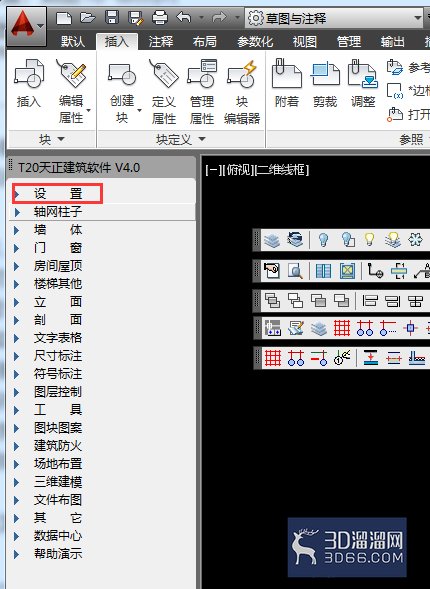Toggle the yellow bulb over layers icon
This screenshot has height=589, width=430.
click(x=393, y=240)
